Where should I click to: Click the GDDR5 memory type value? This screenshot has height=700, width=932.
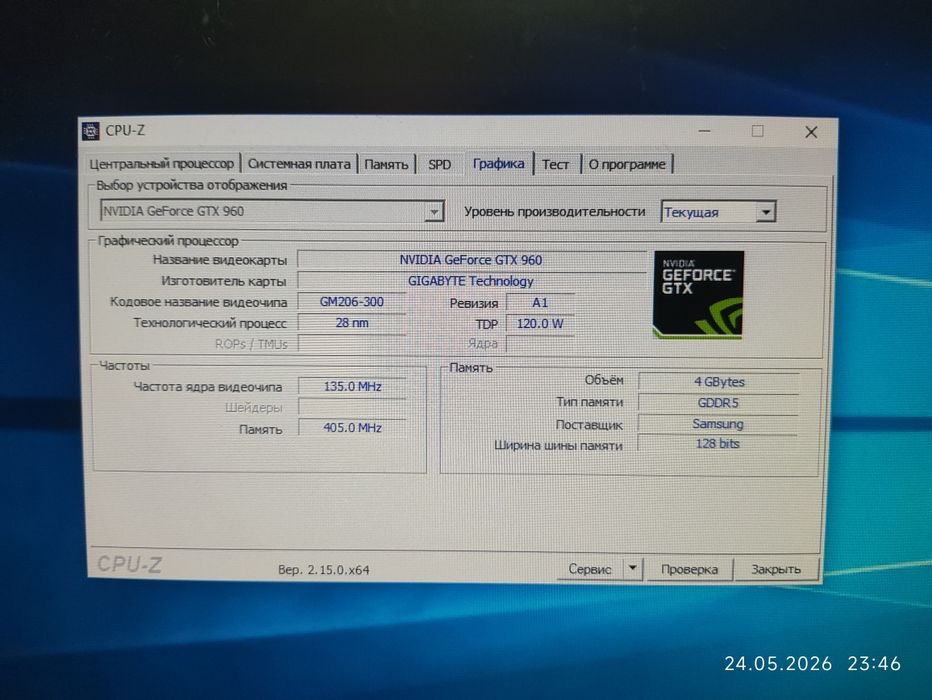tap(719, 403)
